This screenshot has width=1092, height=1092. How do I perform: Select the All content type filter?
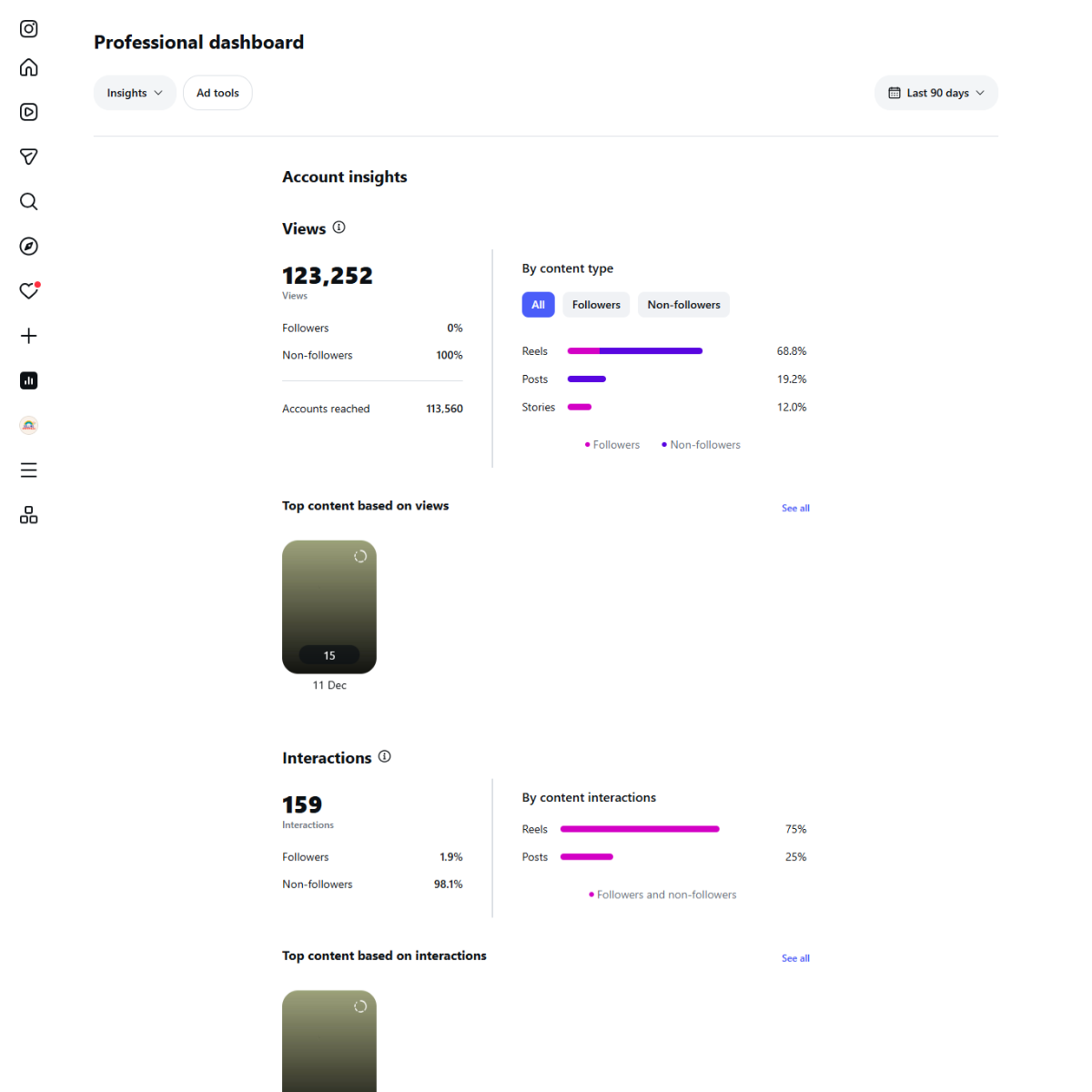tap(538, 305)
